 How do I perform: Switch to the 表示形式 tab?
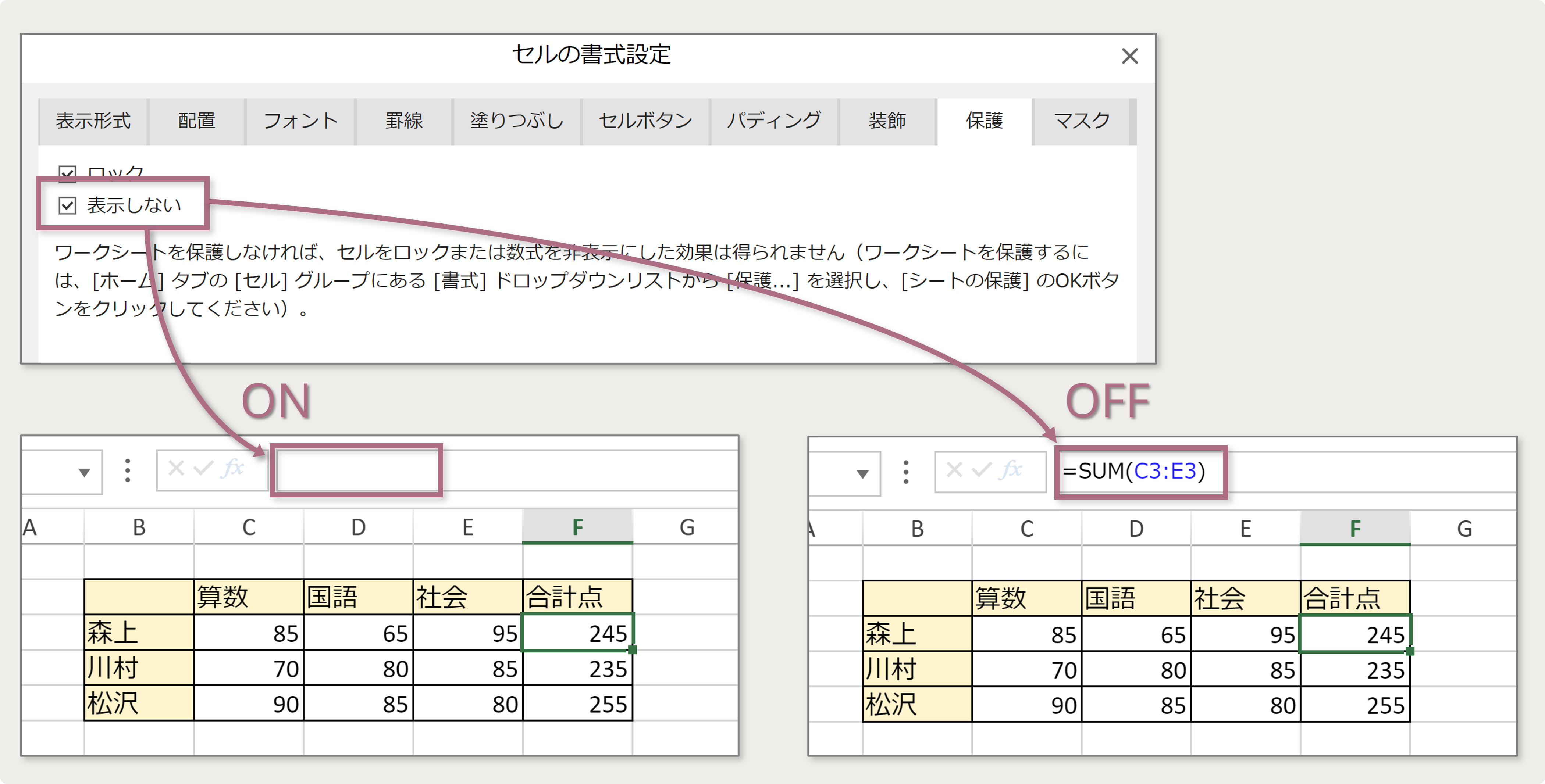[x=93, y=121]
